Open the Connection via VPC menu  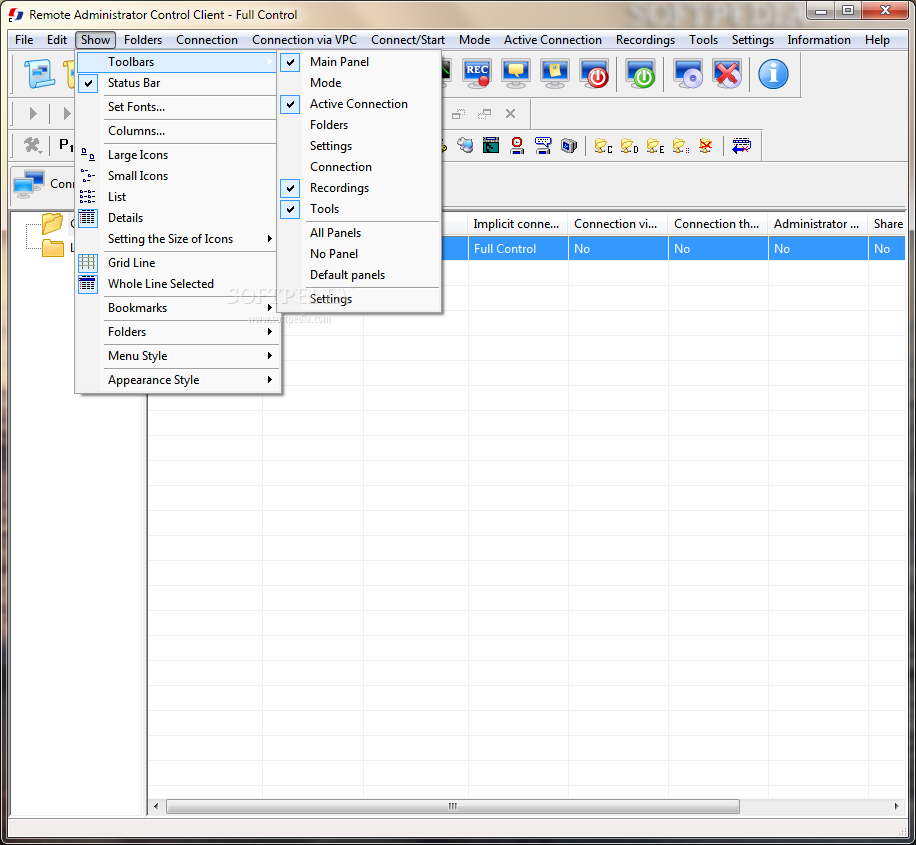304,40
